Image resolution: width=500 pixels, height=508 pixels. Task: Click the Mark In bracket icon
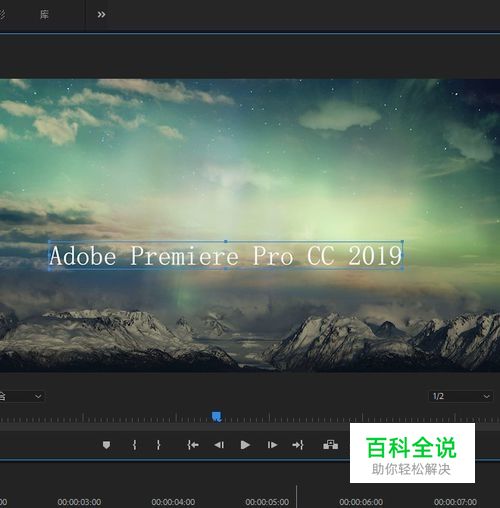(x=134, y=445)
